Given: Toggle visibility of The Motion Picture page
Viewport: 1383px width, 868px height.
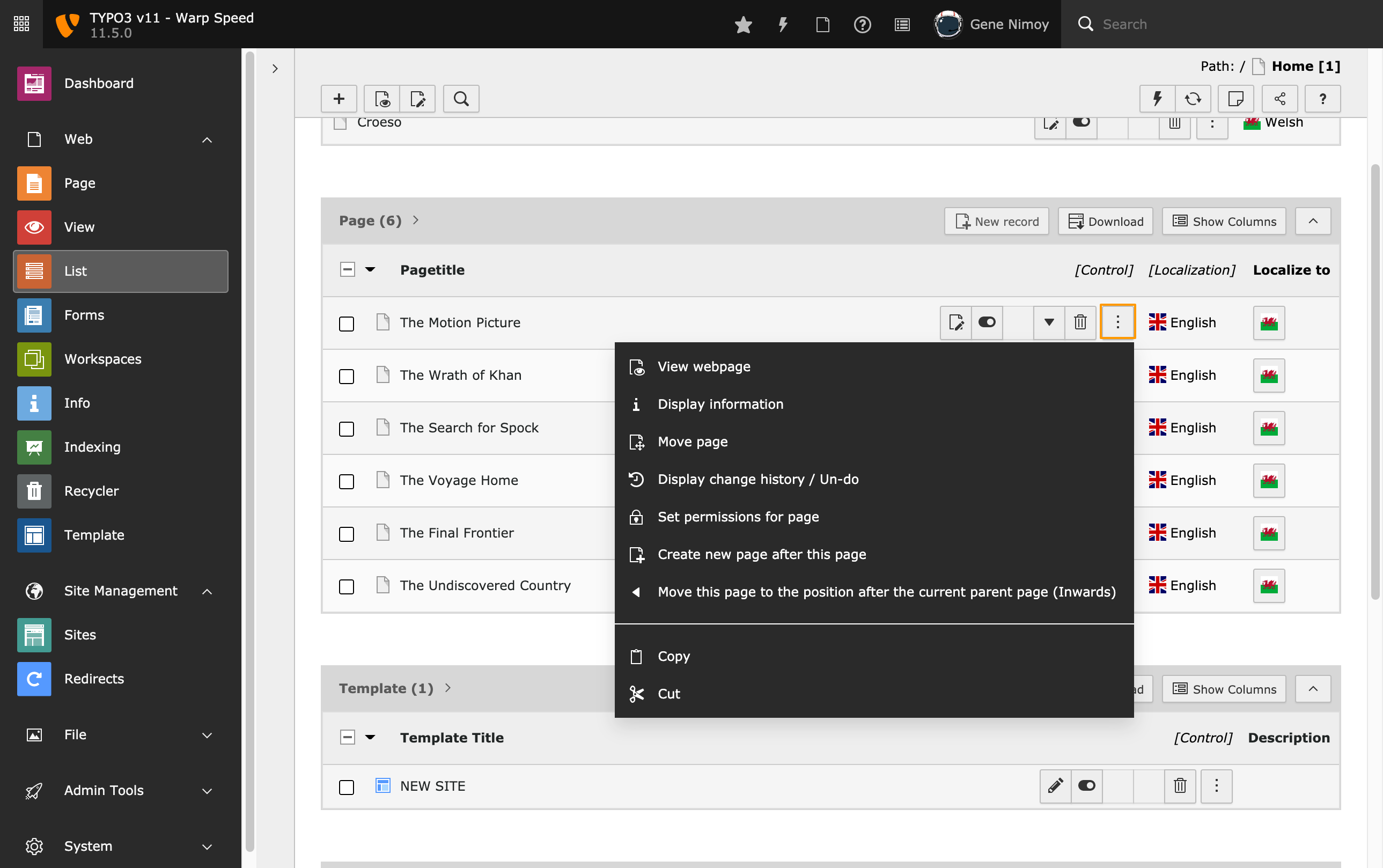Looking at the screenshot, I should [987, 322].
